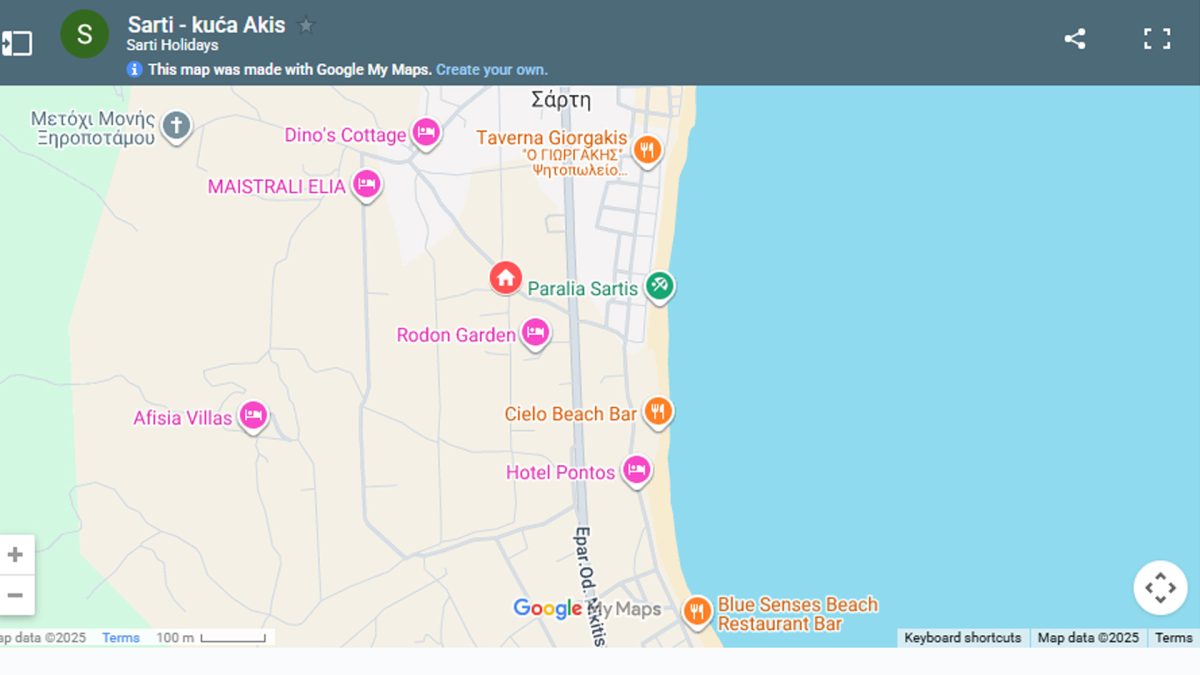This screenshot has width=1200, height=675.
Task: Zoom in on the map
Action: [16, 555]
